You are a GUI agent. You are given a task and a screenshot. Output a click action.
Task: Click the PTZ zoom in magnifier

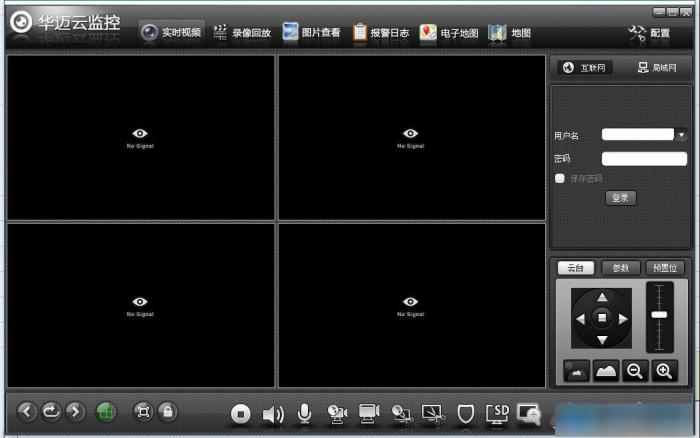[x=664, y=371]
